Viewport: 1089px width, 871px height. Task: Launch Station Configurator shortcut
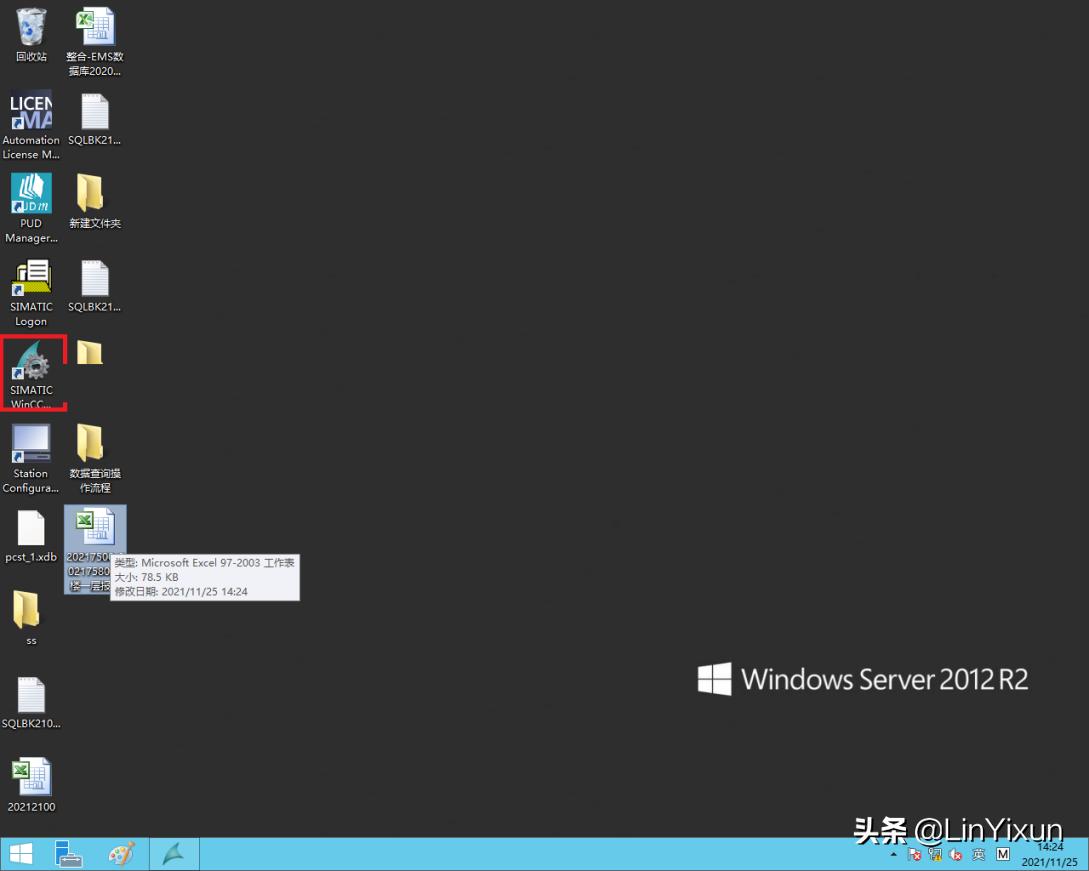click(31, 458)
